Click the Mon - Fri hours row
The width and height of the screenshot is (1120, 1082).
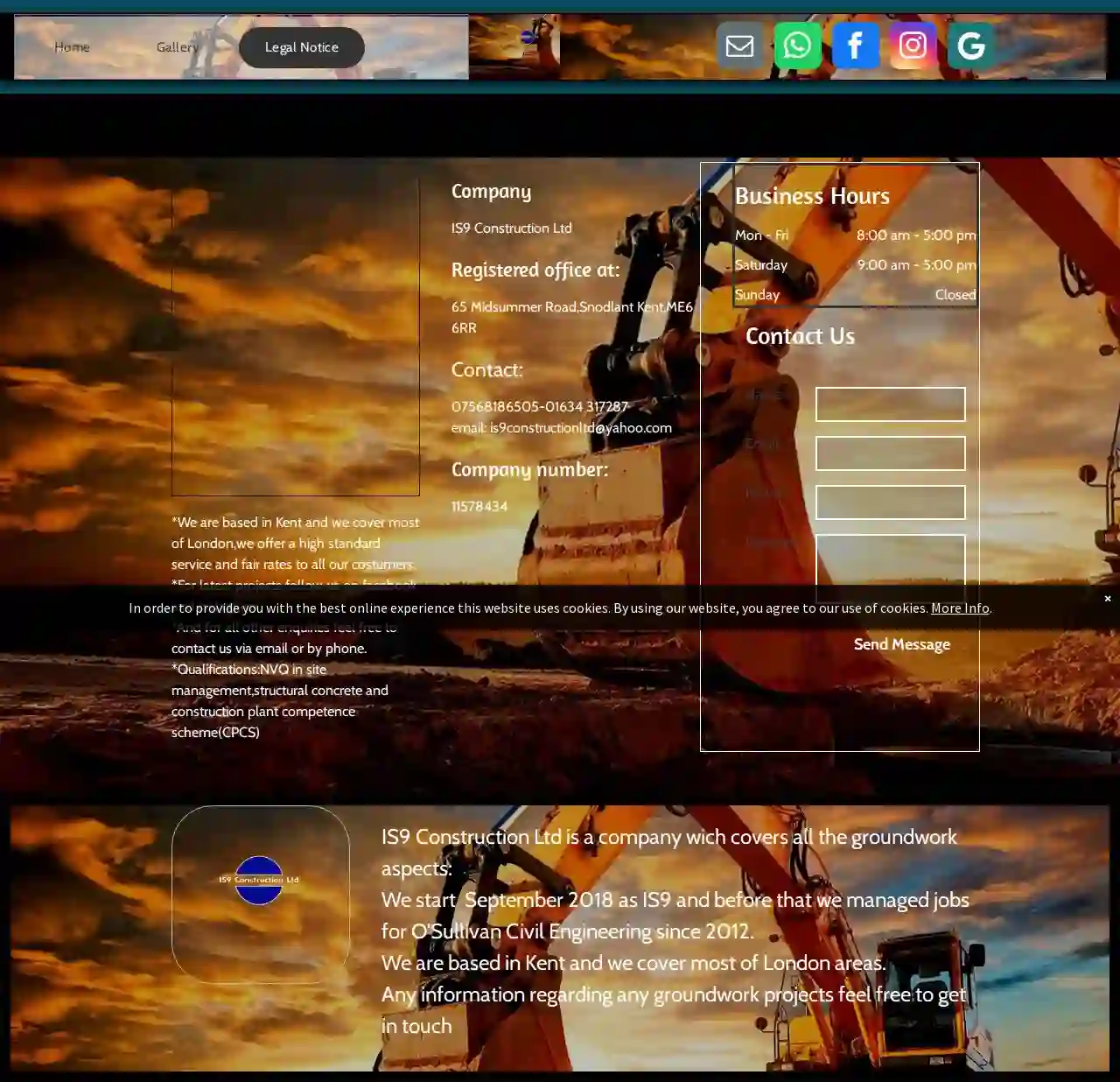point(856,235)
